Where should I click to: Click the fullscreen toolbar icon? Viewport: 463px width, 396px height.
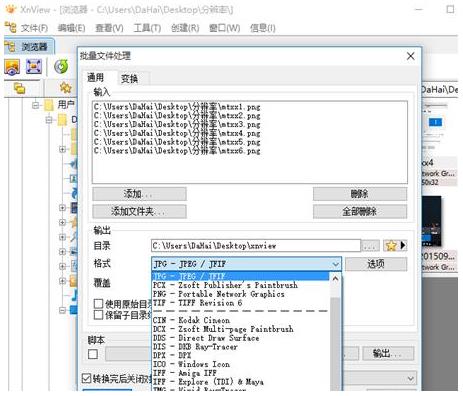(x=34, y=66)
